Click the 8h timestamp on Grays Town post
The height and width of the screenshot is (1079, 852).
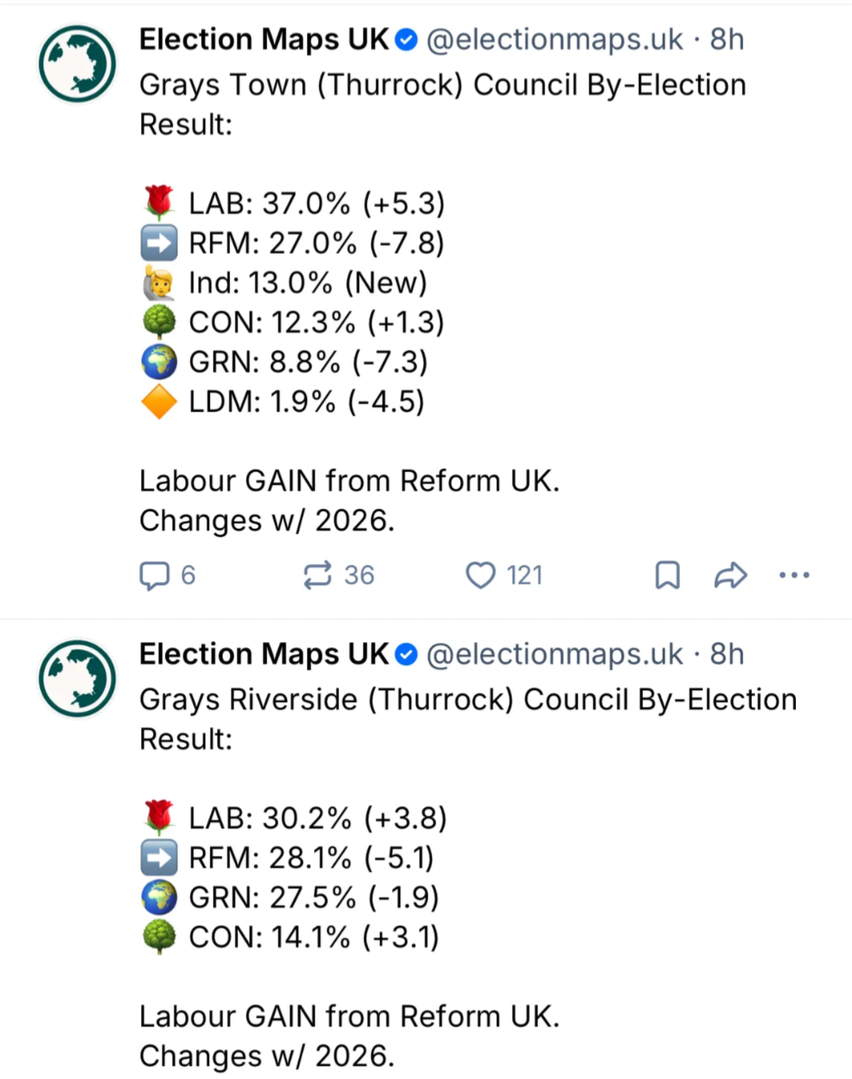pos(727,40)
